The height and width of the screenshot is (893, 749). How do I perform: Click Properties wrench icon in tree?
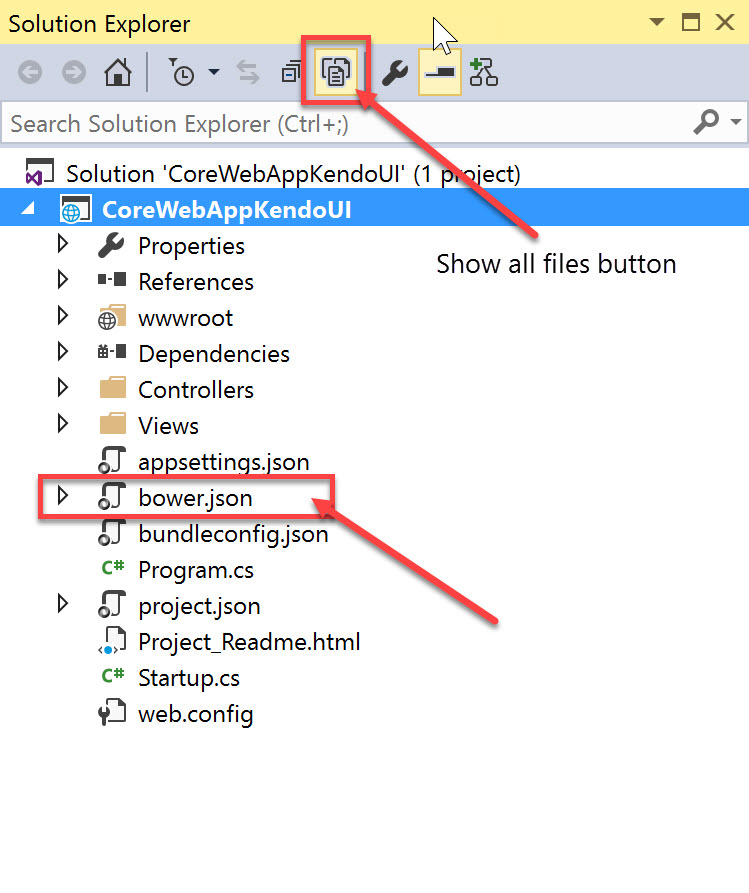click(111, 245)
